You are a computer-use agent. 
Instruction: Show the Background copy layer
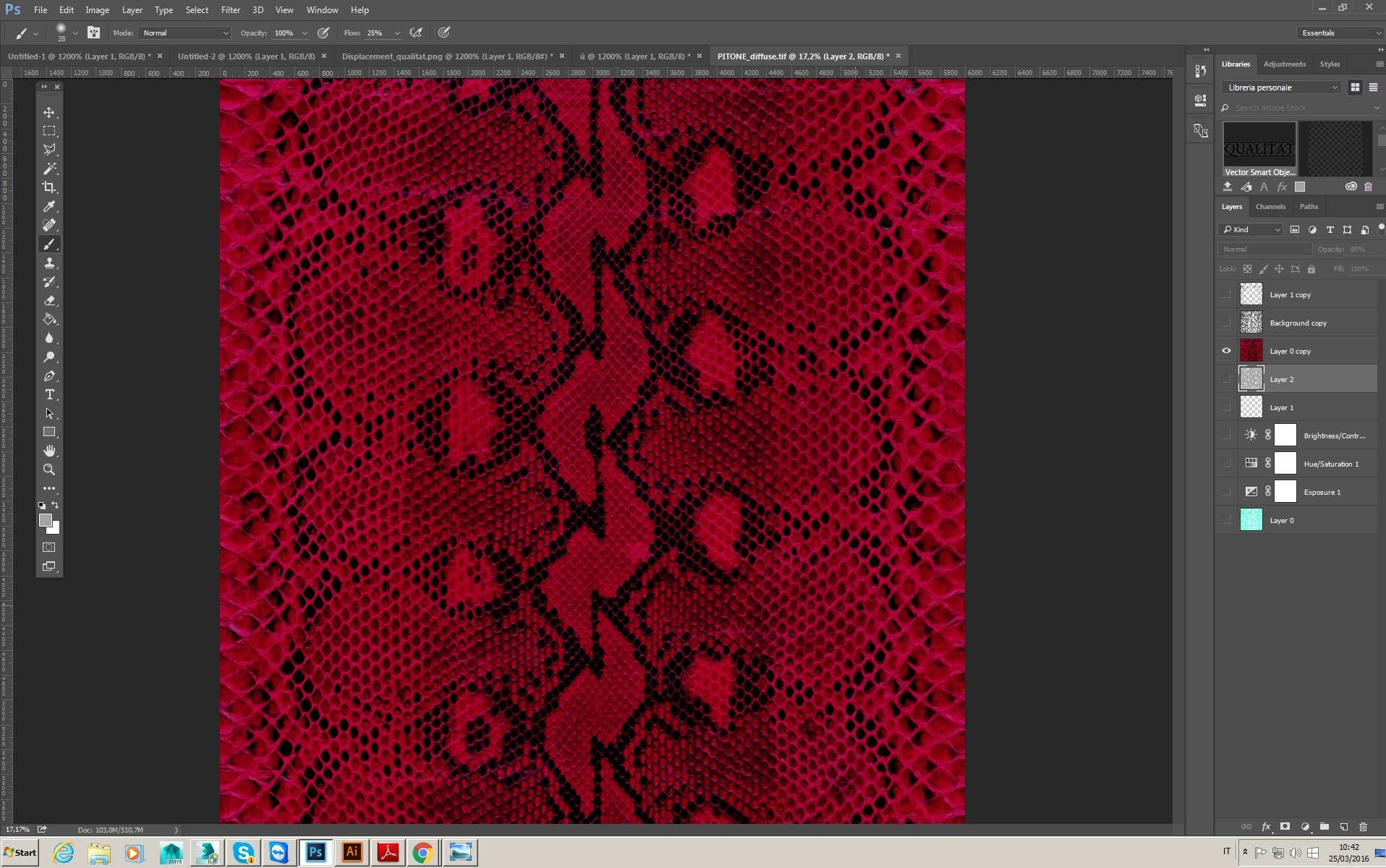coord(1226,323)
